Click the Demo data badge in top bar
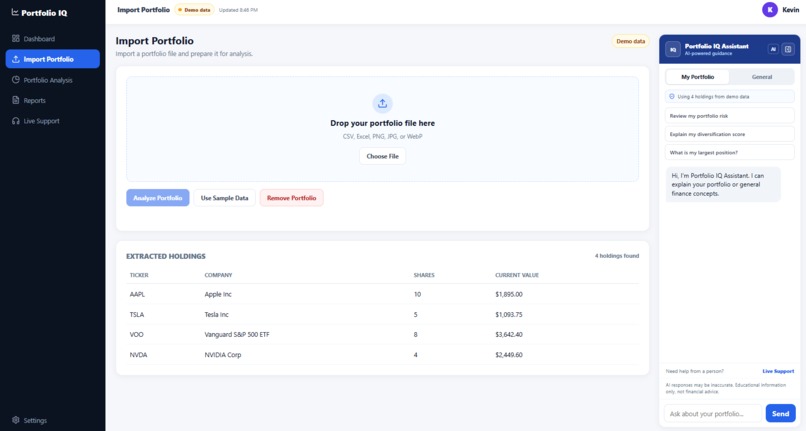The image size is (806, 431). (194, 10)
